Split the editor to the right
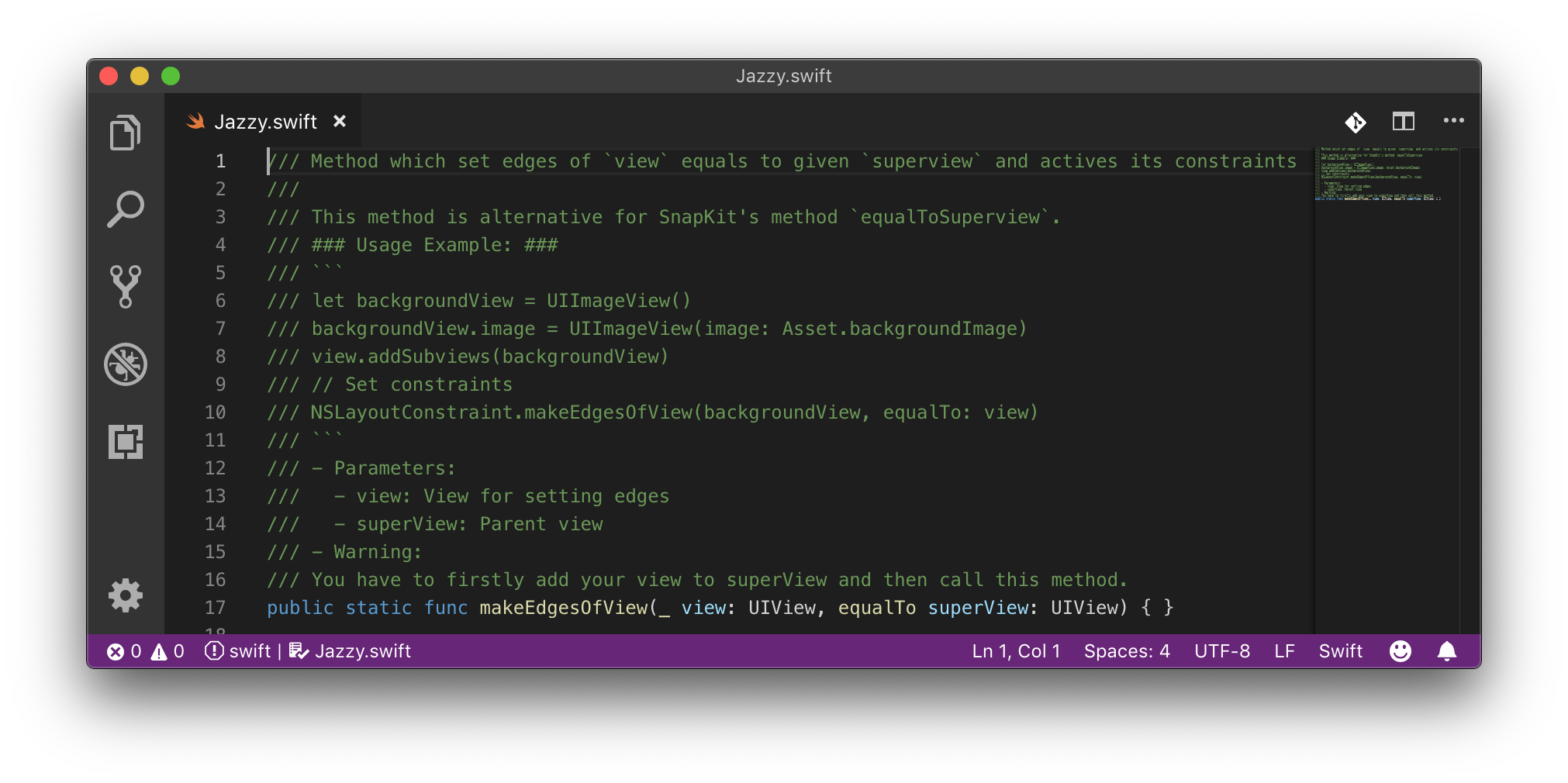Screen dimensions: 1568x783 (1403, 121)
